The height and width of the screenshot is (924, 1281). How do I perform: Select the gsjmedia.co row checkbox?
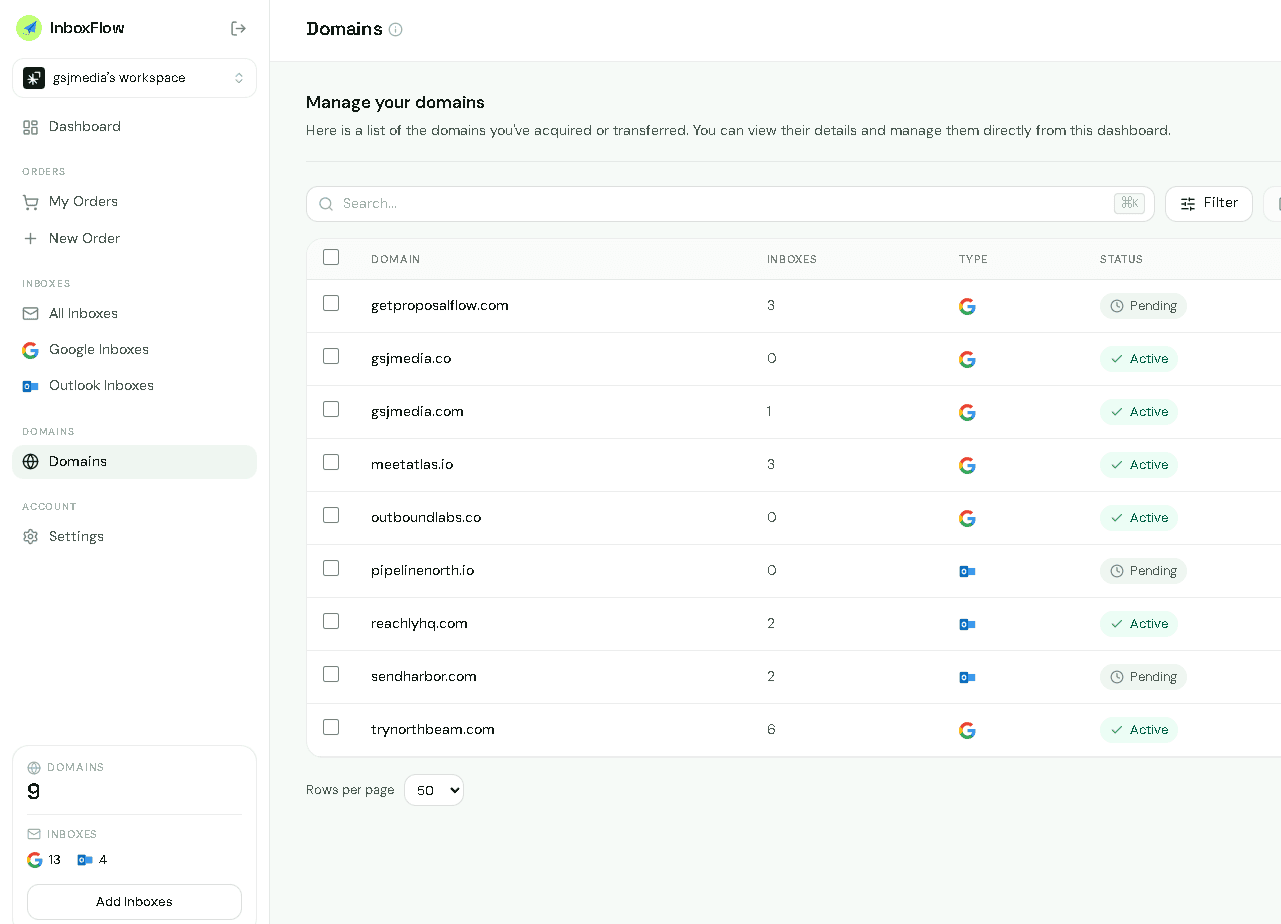tap(331, 356)
